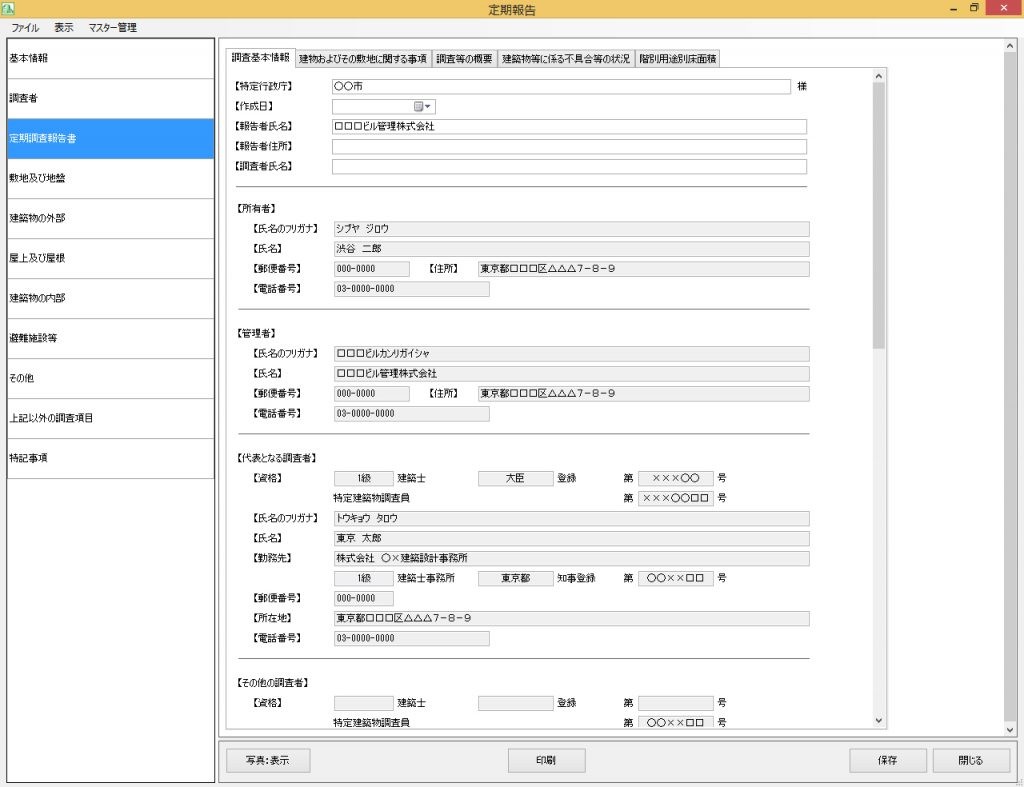Click the 所有者 氏名 field 渋谷 二郎
The height and width of the screenshot is (787, 1024).
[571, 249]
